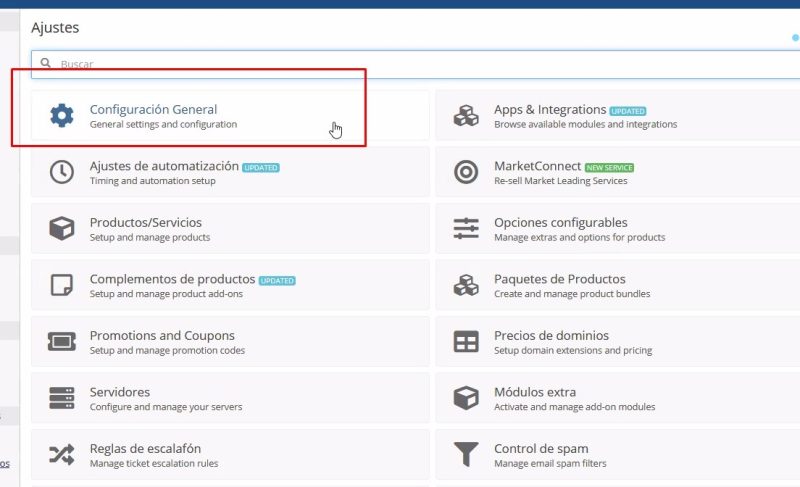Click the sliders icon for Opciones configurables
This screenshot has height=487, width=800.
pos(466,229)
